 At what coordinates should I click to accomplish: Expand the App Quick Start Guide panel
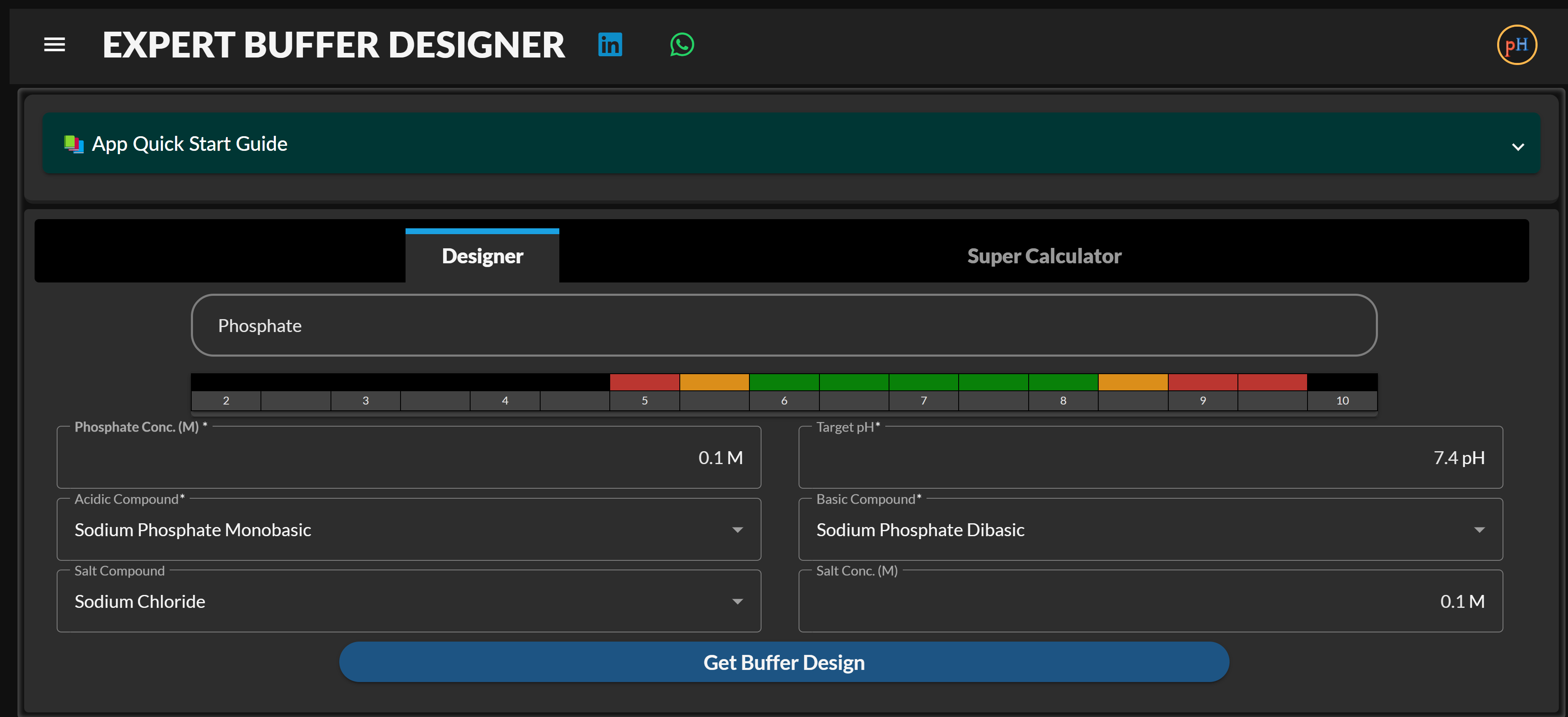(1518, 147)
